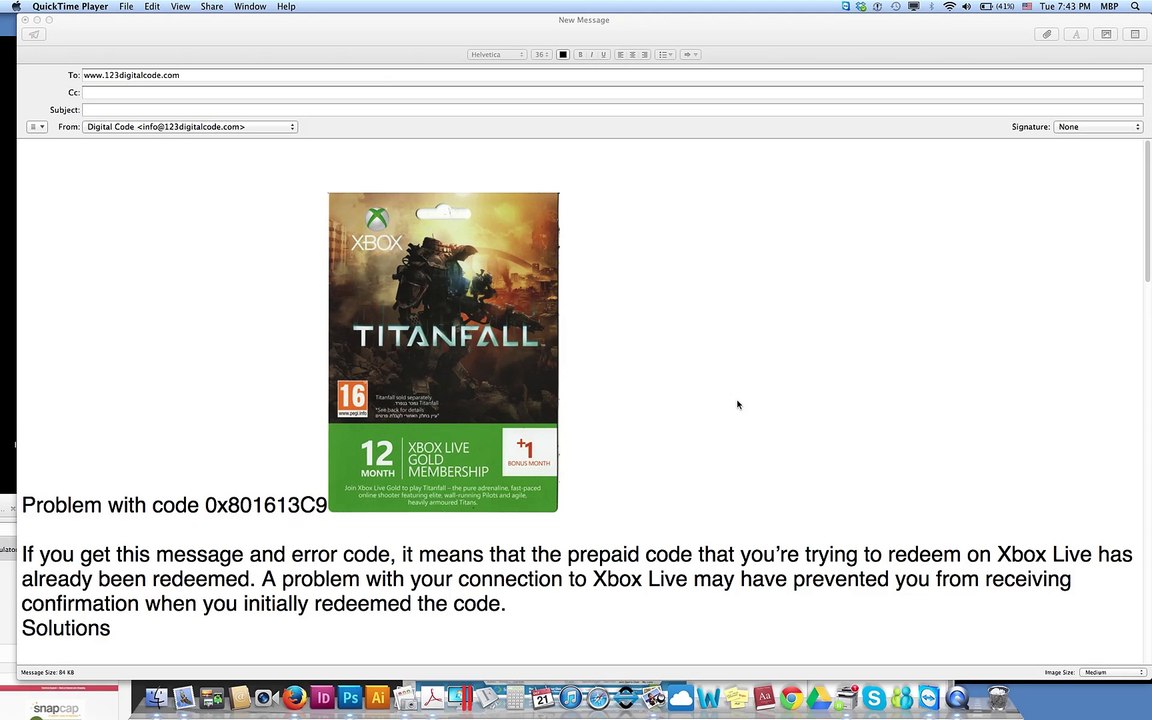Open Spotlight search in menu bar
The image size is (1152, 720).
coord(1135,6)
